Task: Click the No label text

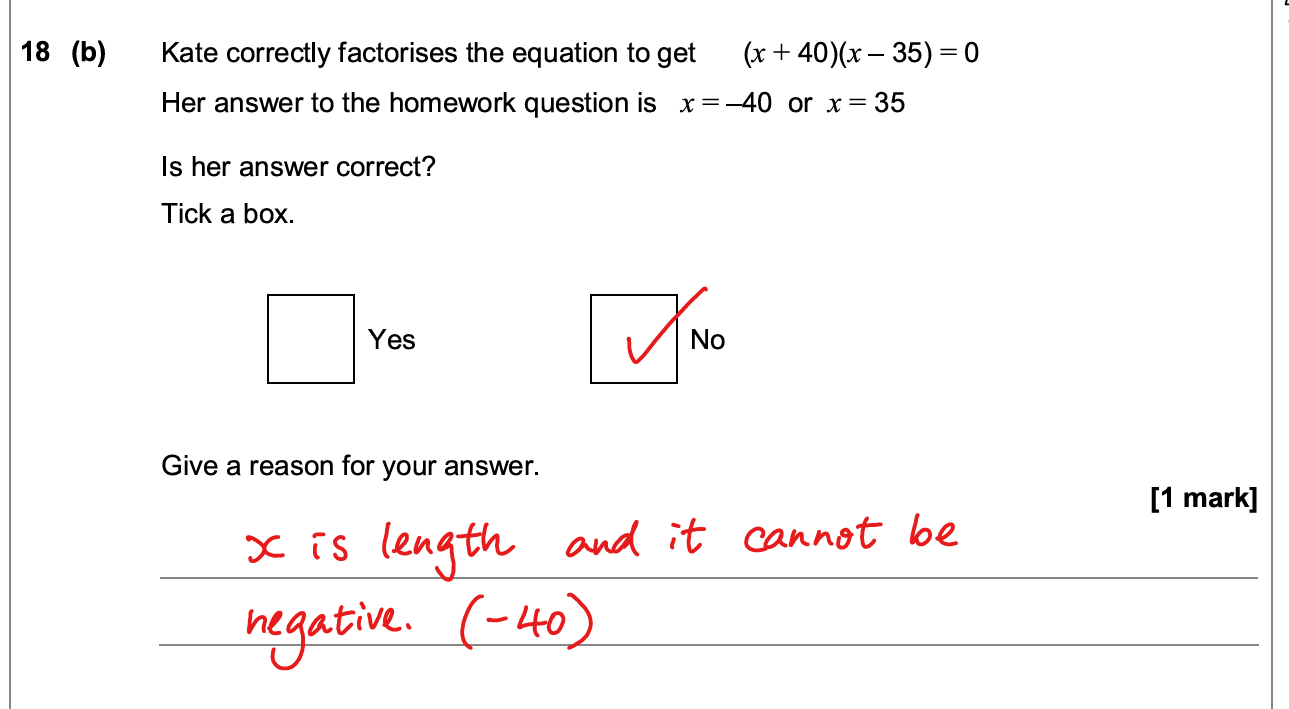Action: 707,340
